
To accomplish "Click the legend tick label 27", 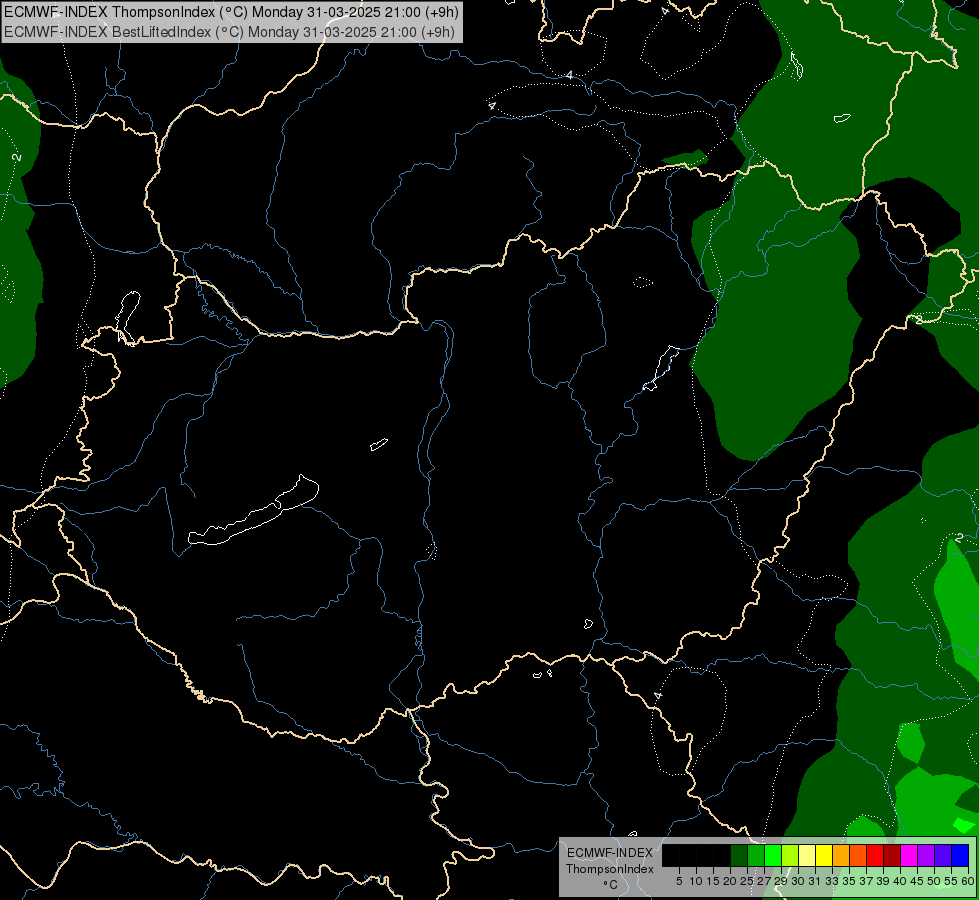I will tap(764, 881).
